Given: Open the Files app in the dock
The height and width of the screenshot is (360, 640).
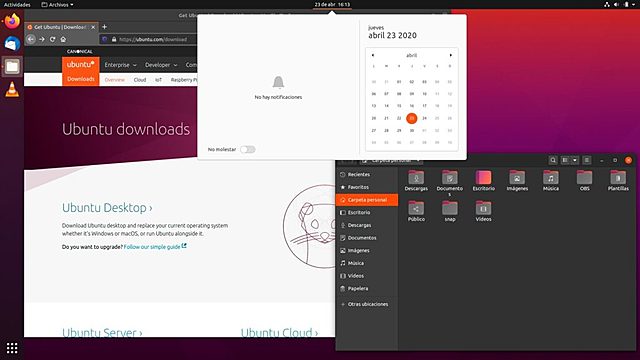Looking at the screenshot, I should click(x=12, y=66).
